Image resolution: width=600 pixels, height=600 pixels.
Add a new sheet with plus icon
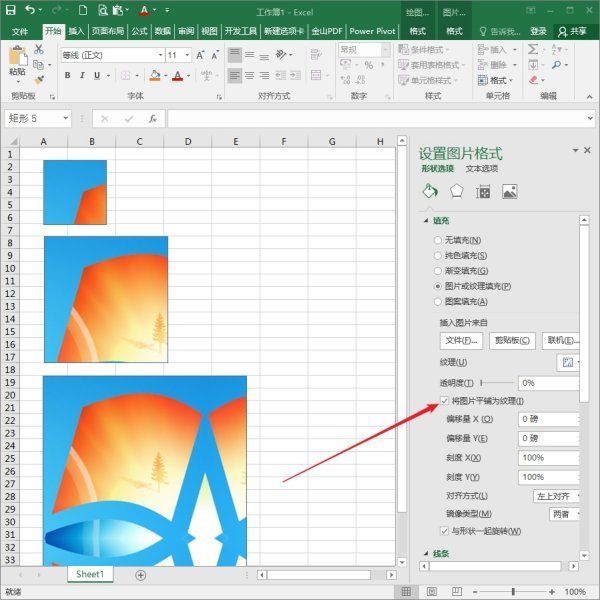[x=141, y=575]
